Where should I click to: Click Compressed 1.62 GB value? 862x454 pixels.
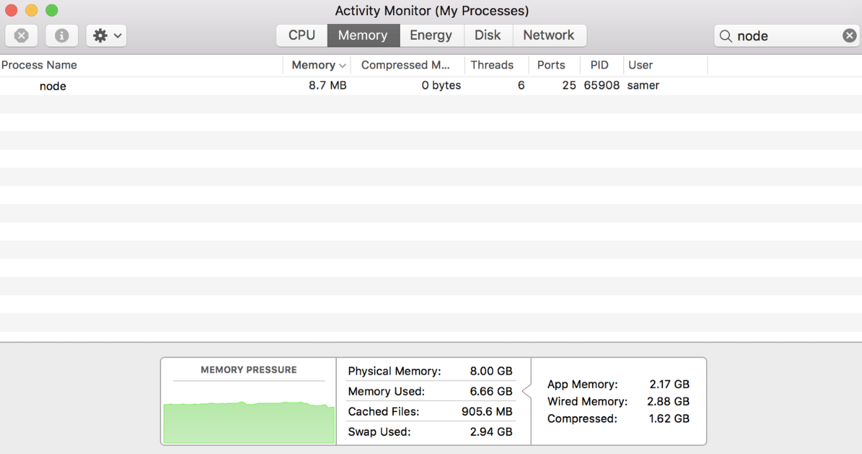(x=669, y=418)
